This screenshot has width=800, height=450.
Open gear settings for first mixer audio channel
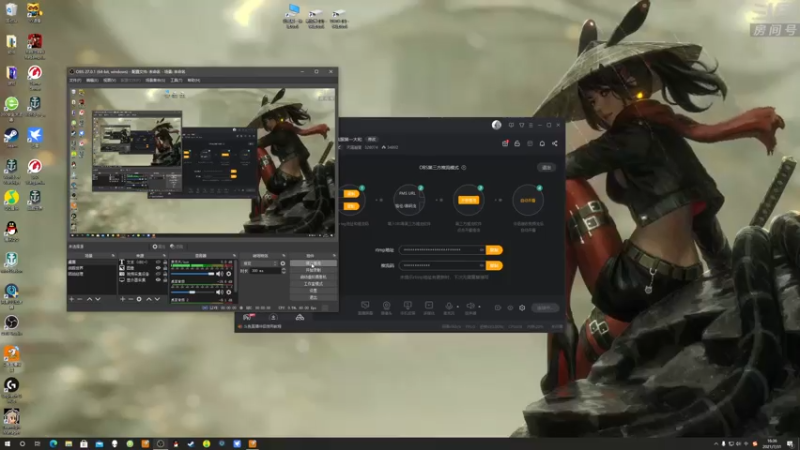coord(229,274)
